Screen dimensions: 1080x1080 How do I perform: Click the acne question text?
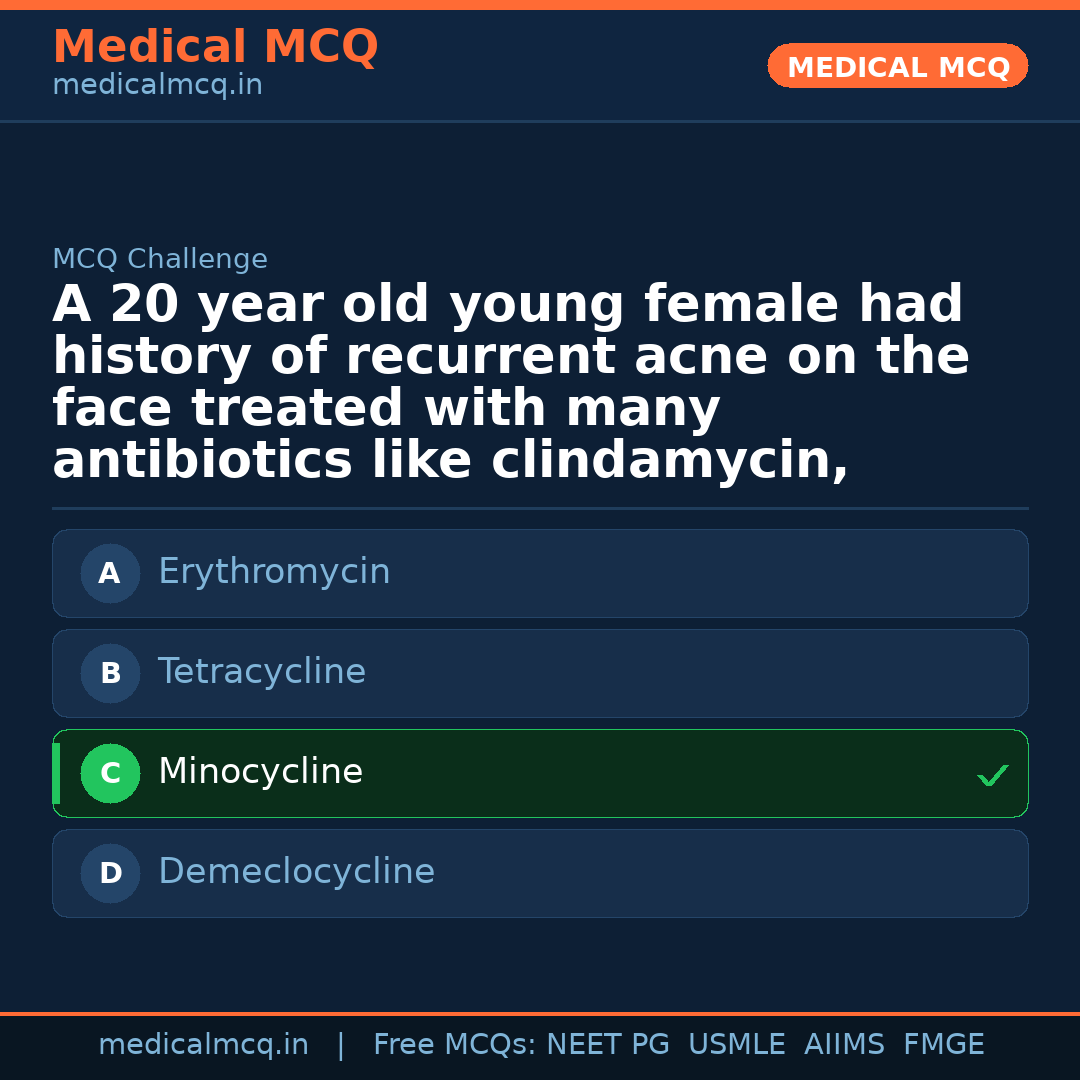pyautogui.click(x=510, y=383)
